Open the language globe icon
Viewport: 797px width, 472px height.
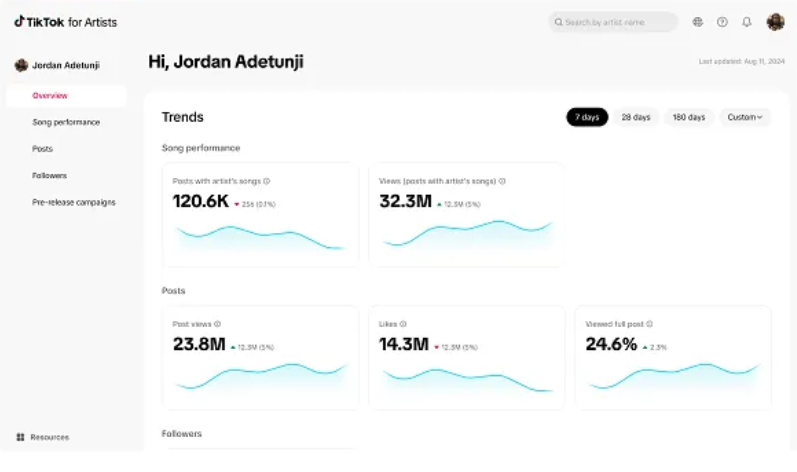tap(698, 22)
